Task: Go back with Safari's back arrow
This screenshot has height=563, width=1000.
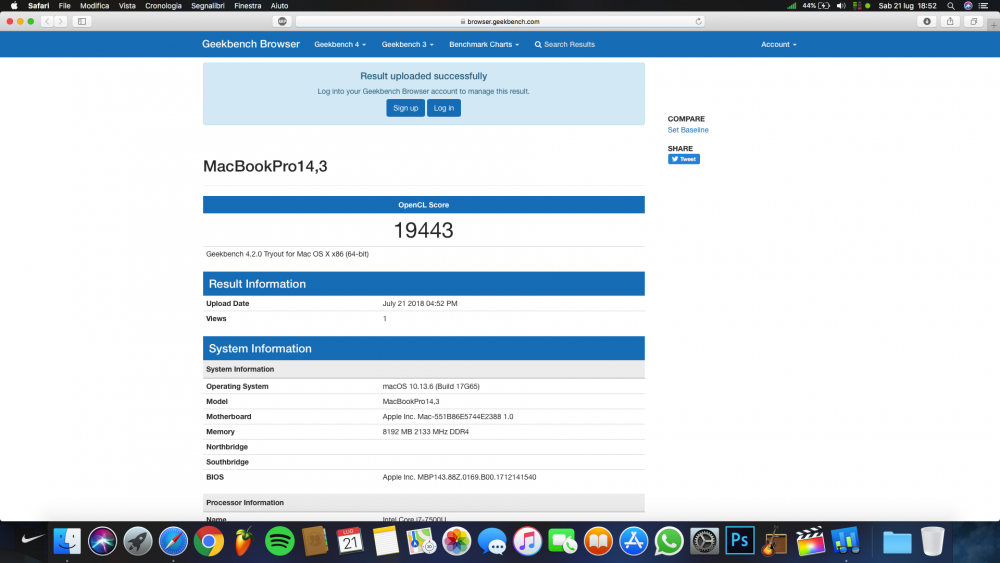Action: 47,21
